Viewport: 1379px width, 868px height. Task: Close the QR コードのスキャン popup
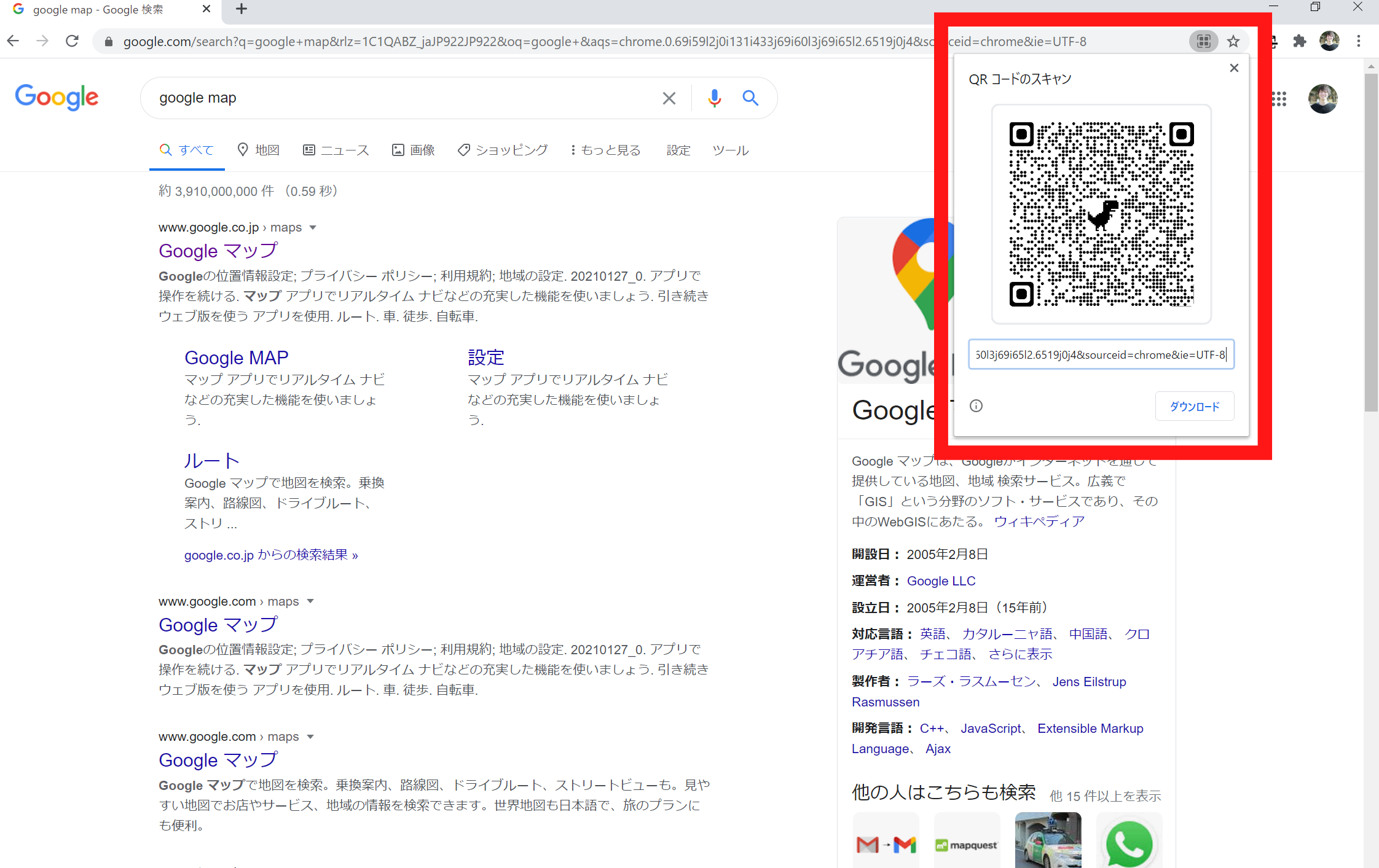tap(1234, 68)
